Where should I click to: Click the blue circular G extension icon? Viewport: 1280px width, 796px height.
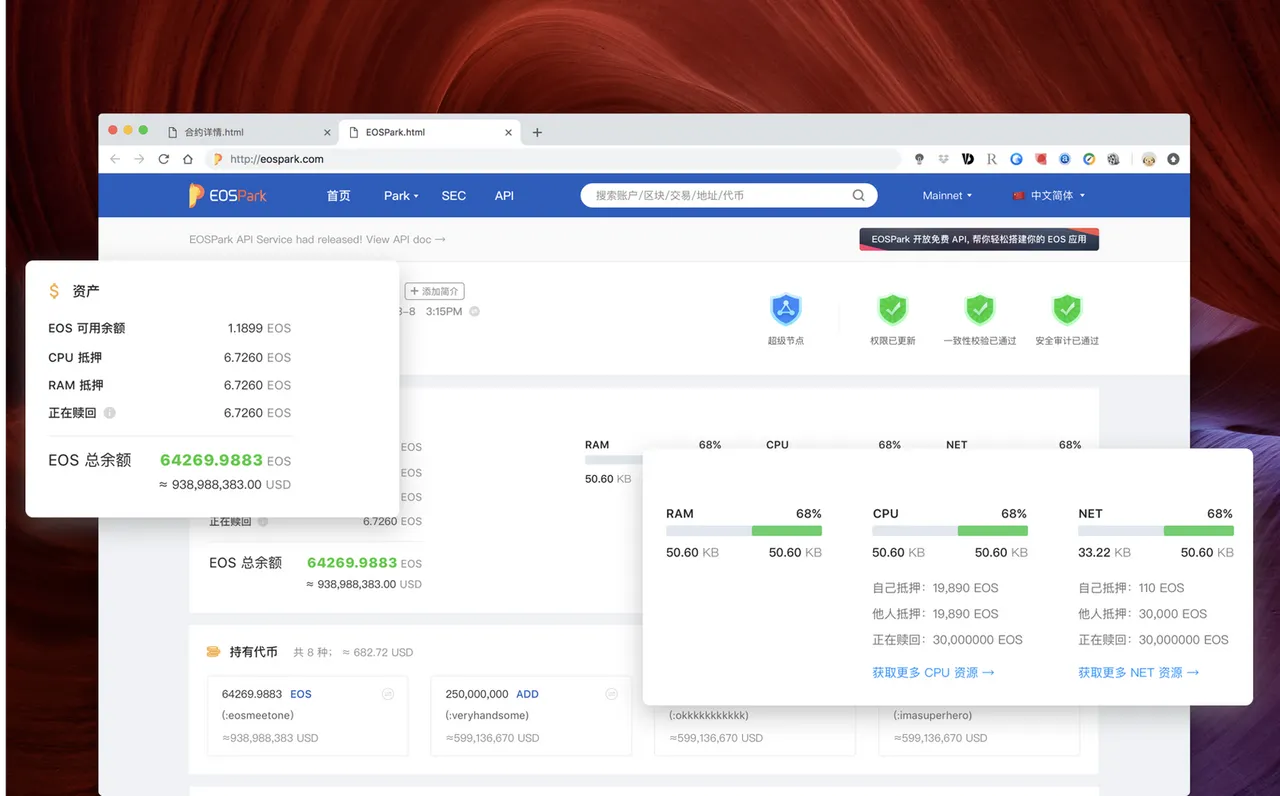[x=1016, y=159]
